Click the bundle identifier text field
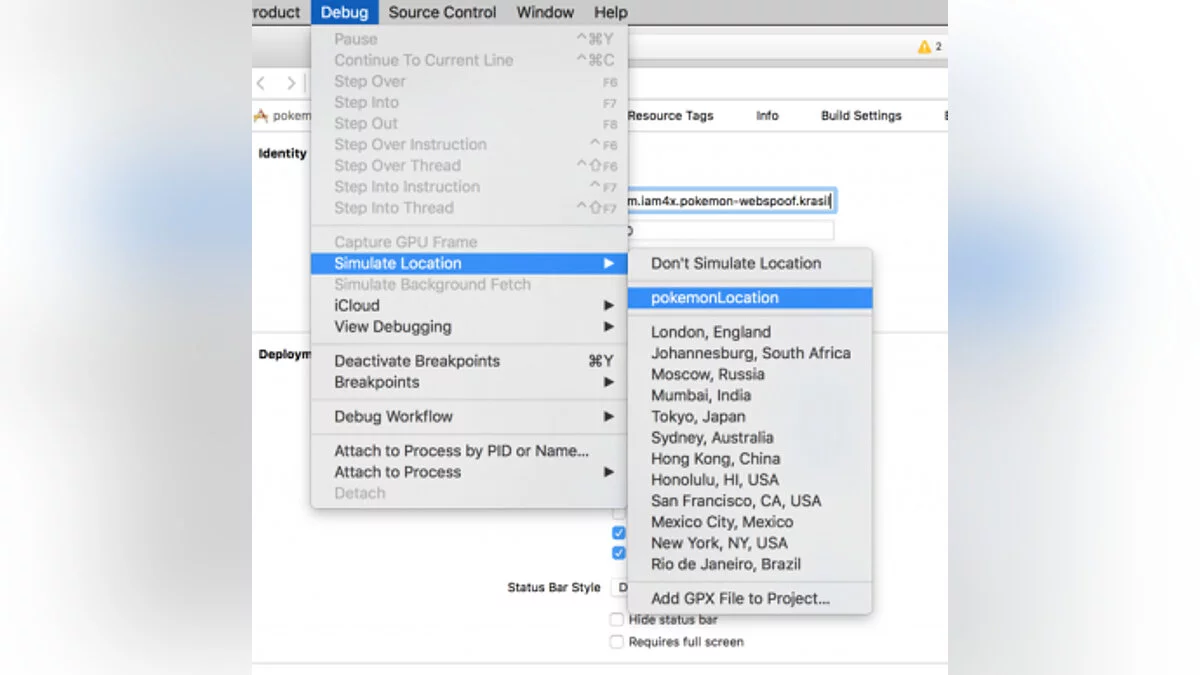Viewport: 1200px width, 675px height. point(731,202)
